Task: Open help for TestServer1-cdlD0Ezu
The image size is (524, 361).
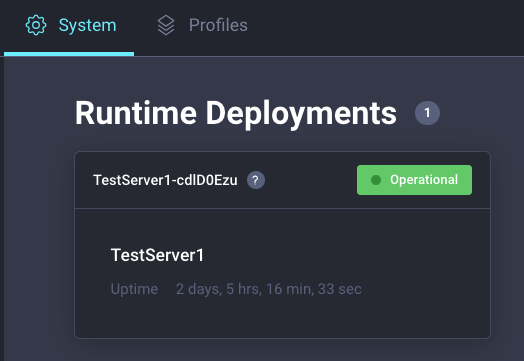Action: (x=256, y=180)
